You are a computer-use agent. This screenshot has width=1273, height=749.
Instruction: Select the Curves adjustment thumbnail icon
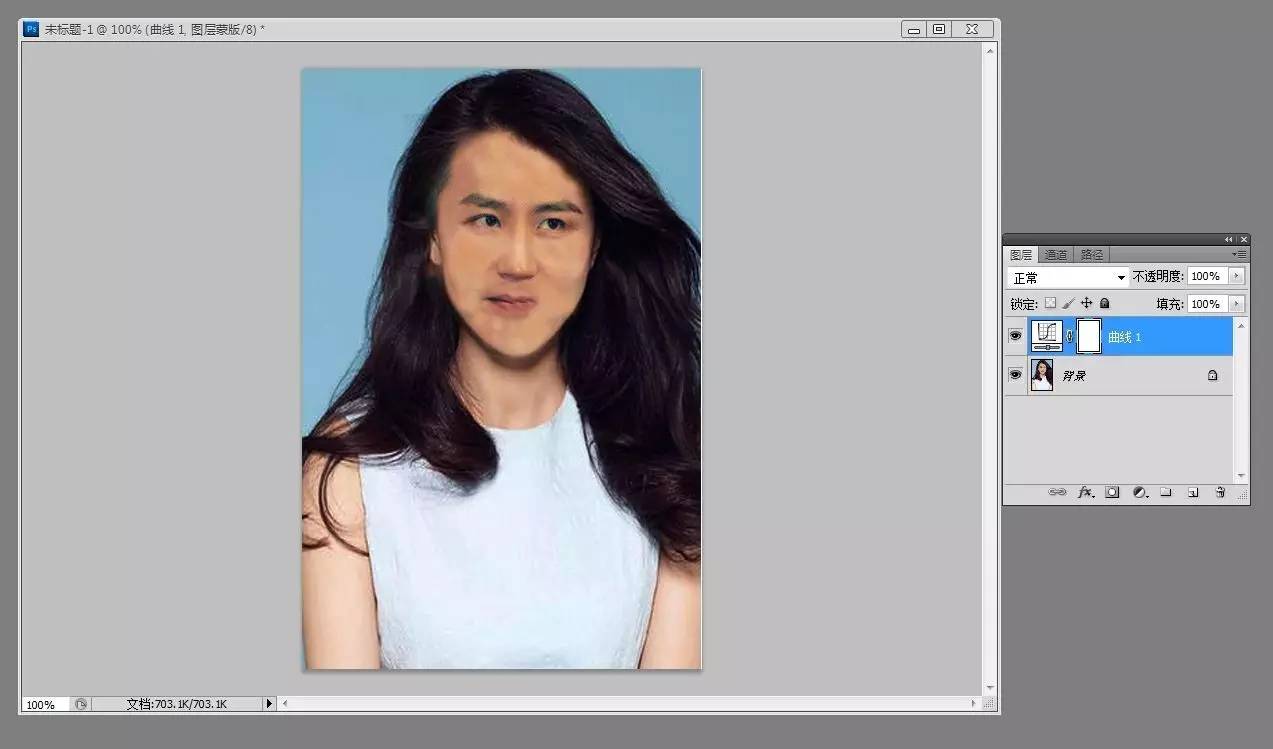click(1046, 337)
